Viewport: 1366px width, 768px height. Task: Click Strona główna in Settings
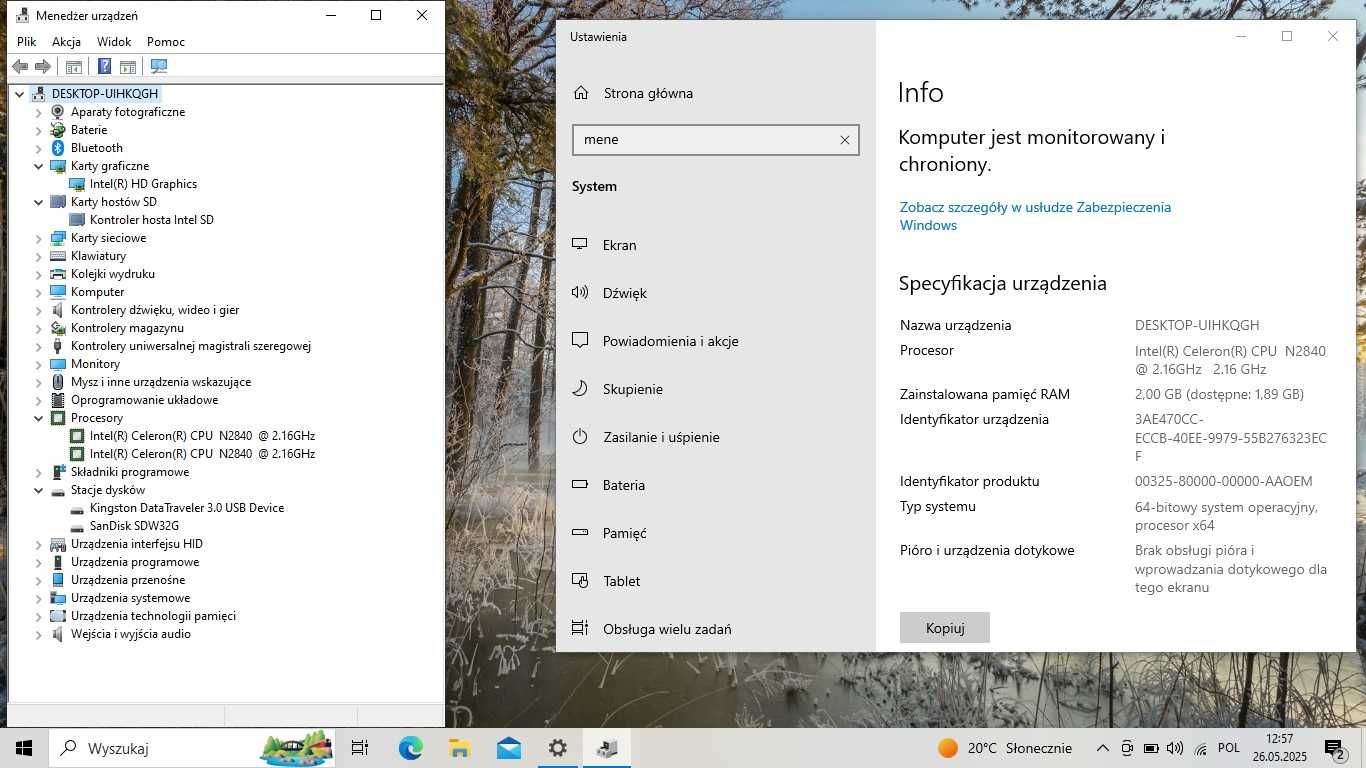(648, 93)
